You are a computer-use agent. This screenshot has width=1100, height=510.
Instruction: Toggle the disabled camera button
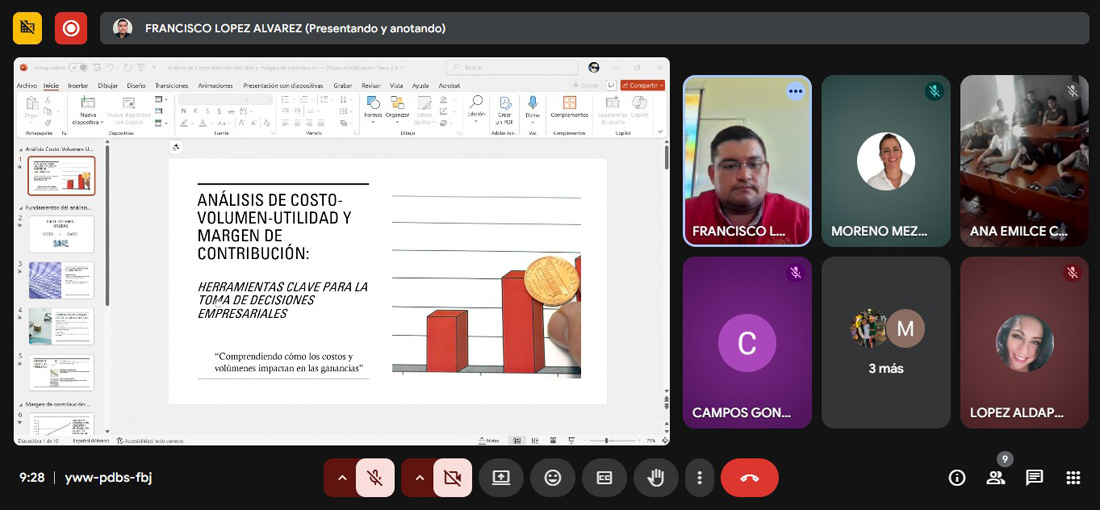pyautogui.click(x=452, y=478)
